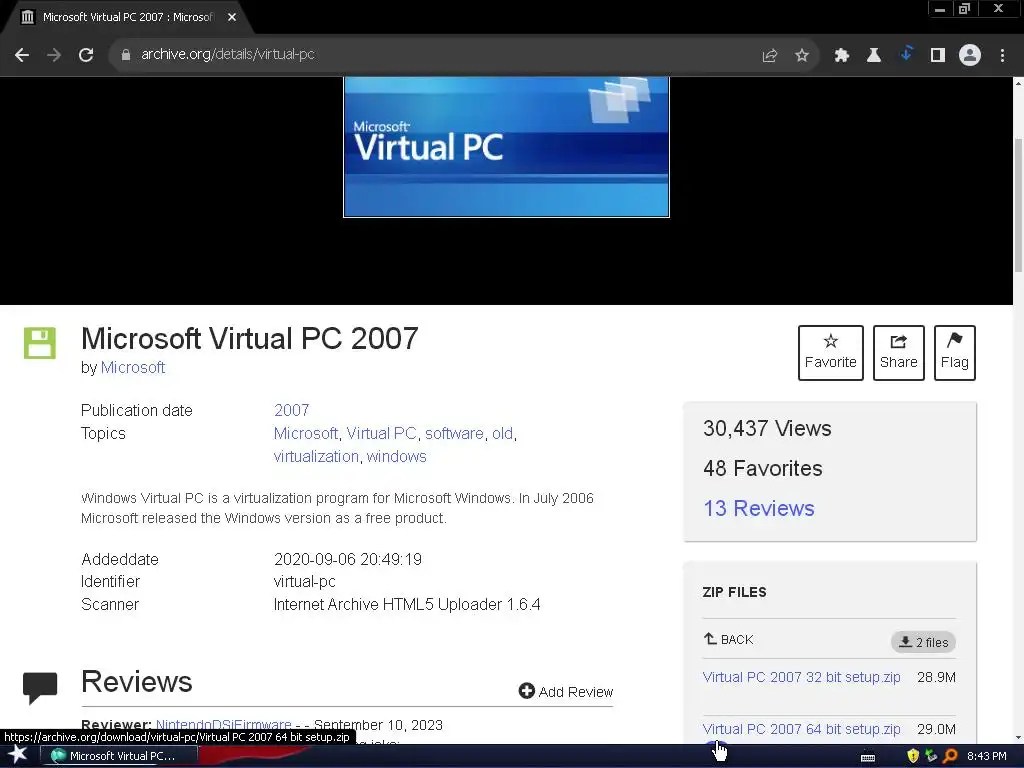Open the Microsoft topic link
This screenshot has height=768, width=1024.
tap(306, 434)
